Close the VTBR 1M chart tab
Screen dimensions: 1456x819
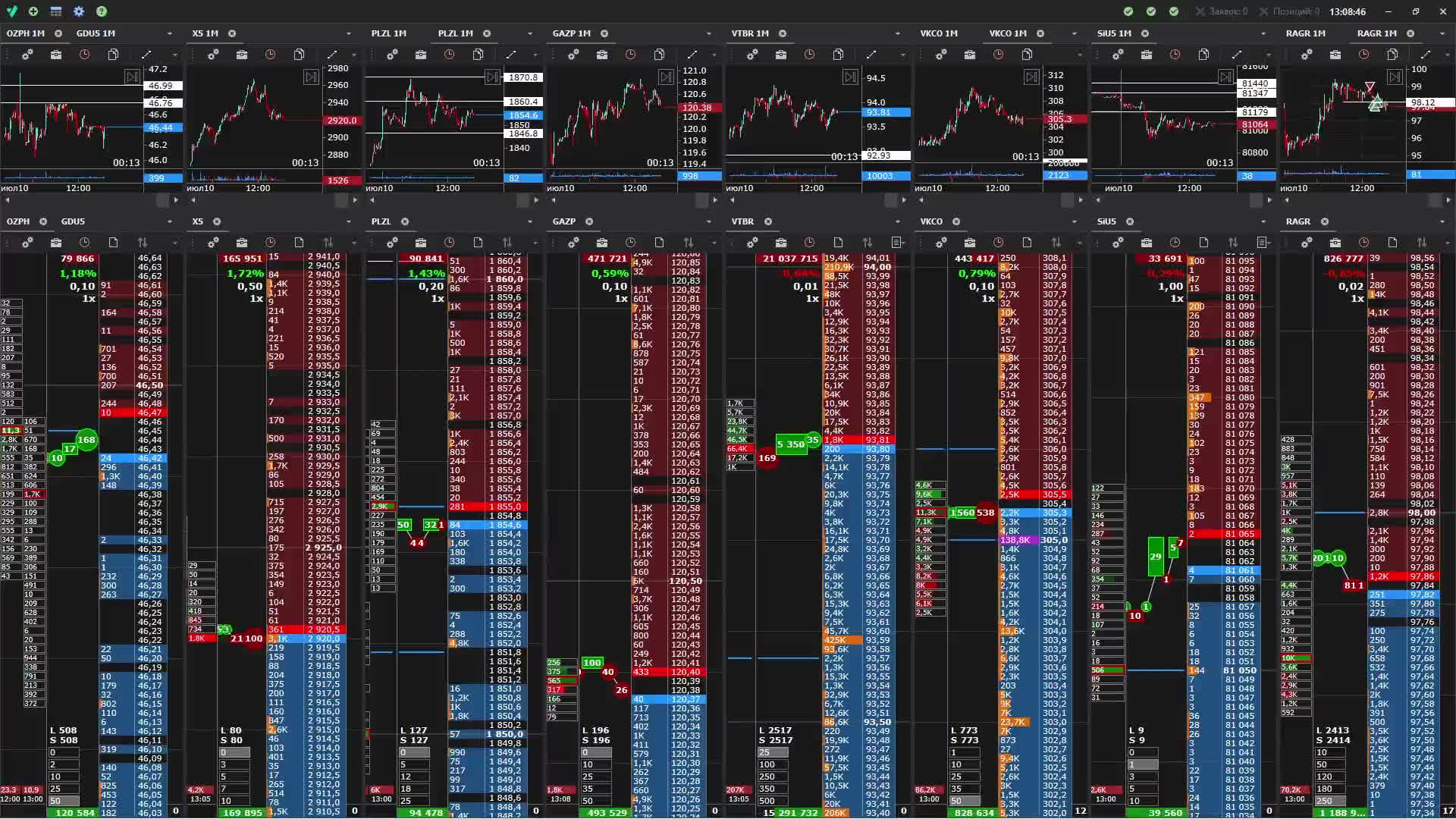[783, 33]
